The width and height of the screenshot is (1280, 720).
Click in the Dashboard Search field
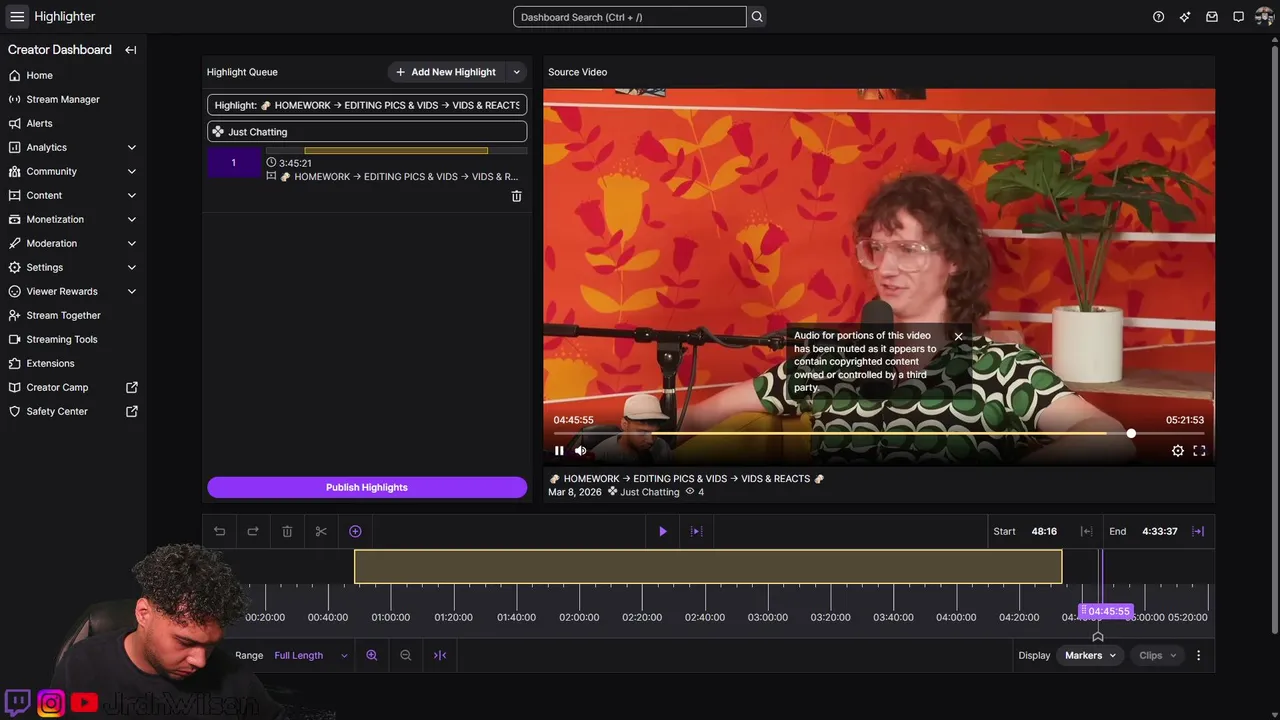coord(629,17)
